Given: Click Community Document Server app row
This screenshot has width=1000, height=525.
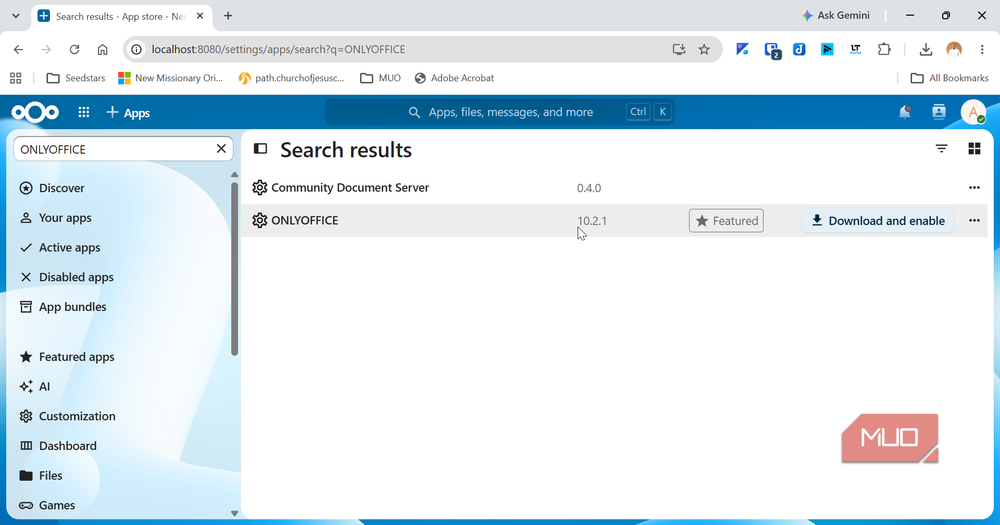Looking at the screenshot, I should pyautogui.click(x=614, y=188).
